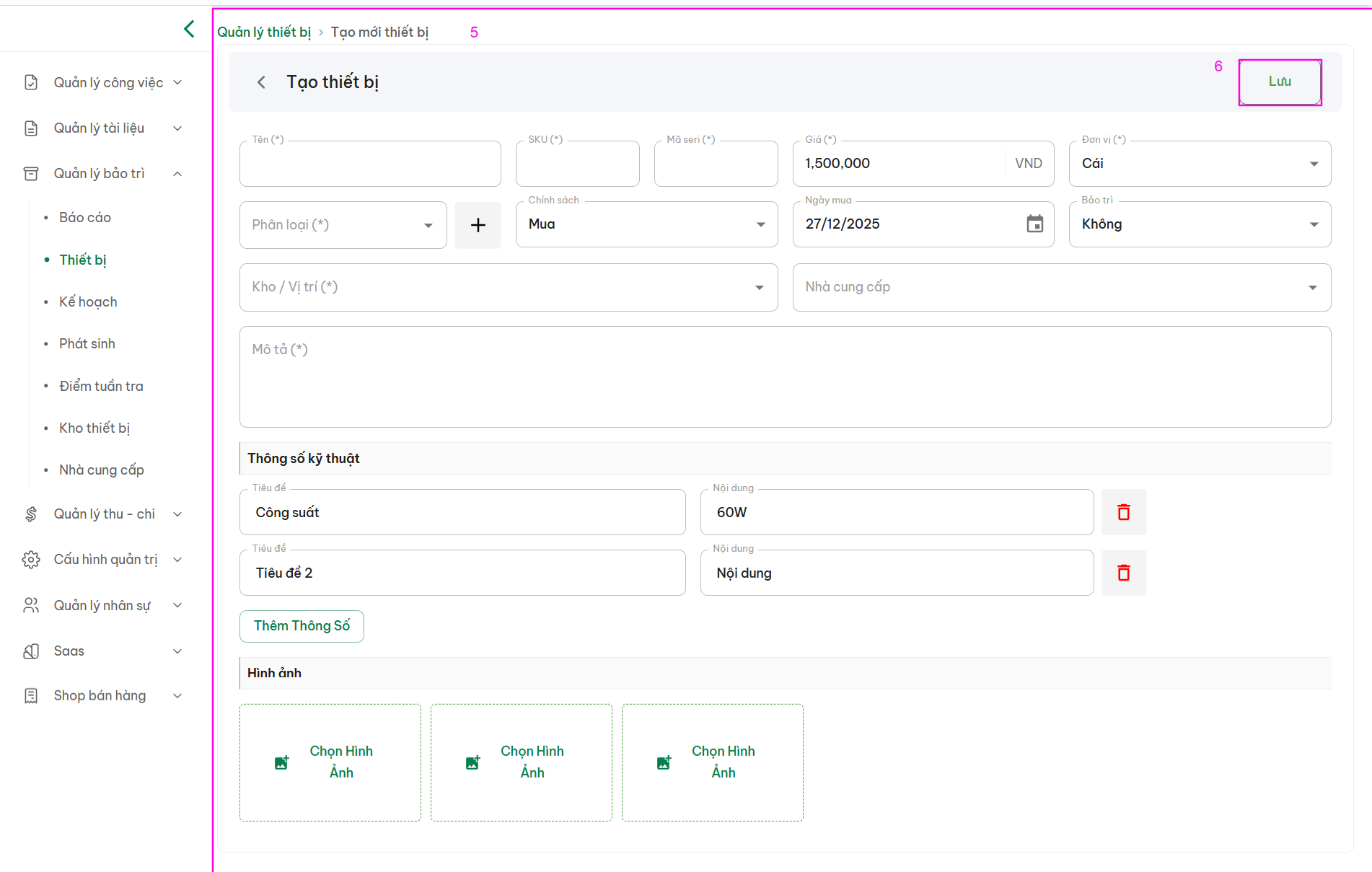Follow the Quản lý thiết bị breadcrumb link
Screen dimensions: 1372x872
click(264, 32)
